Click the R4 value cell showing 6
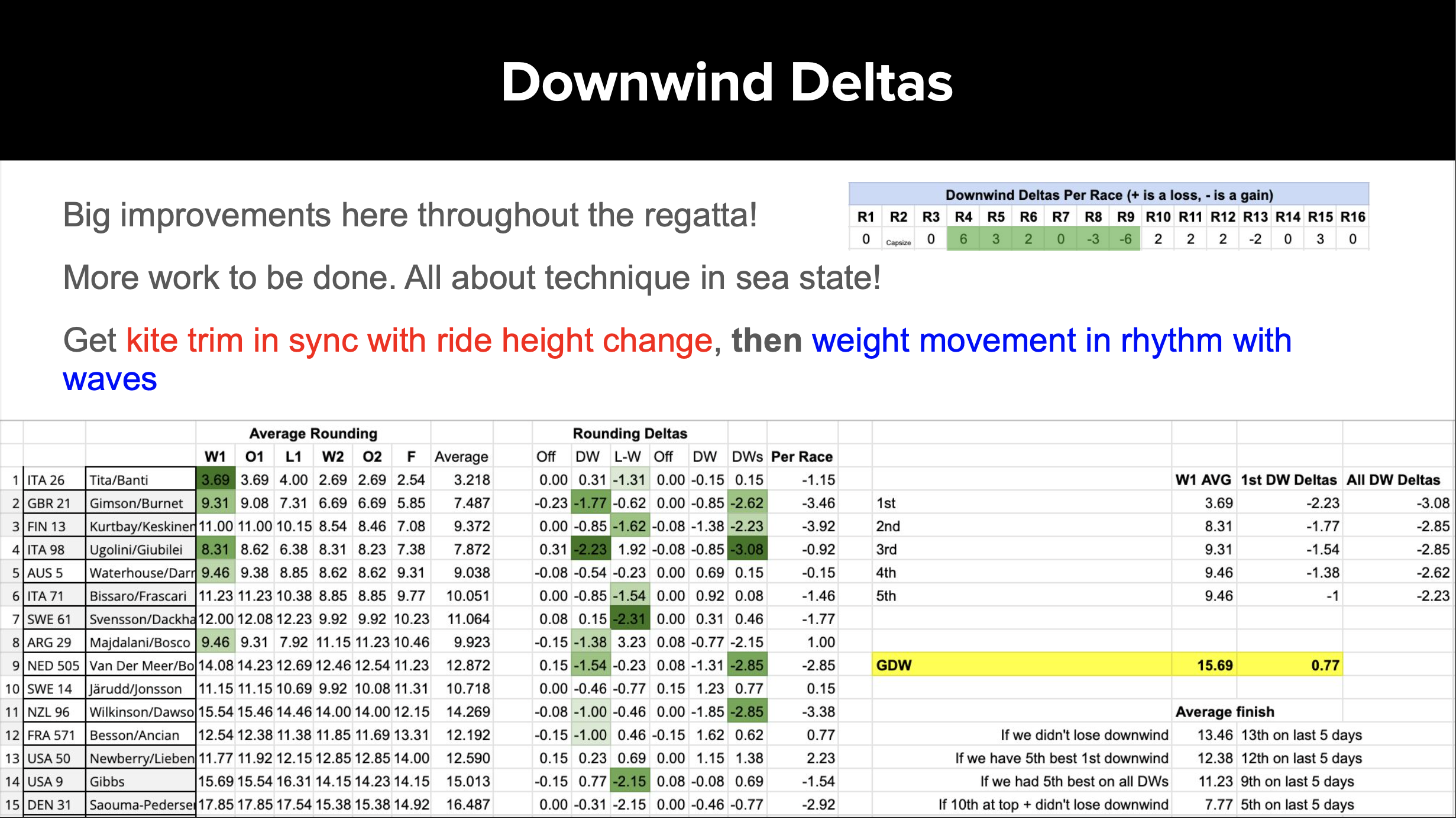 coord(963,239)
